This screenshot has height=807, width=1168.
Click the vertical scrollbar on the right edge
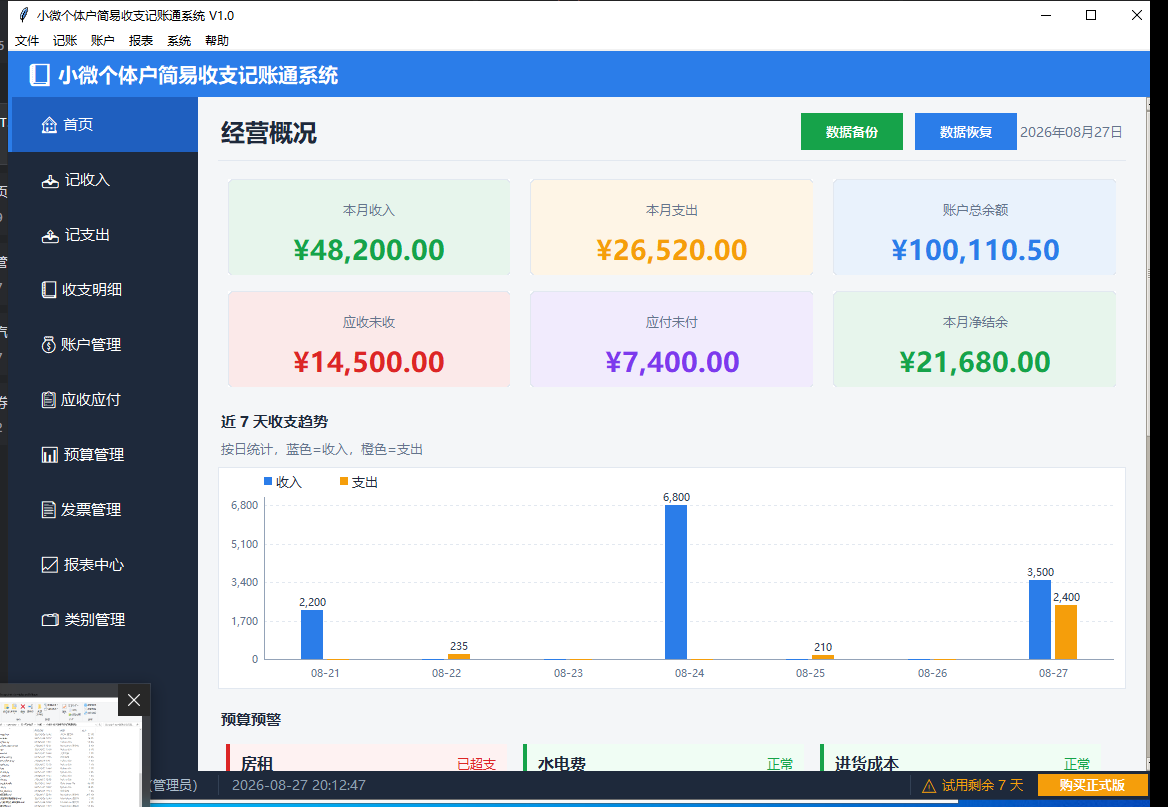(x=1146, y=432)
